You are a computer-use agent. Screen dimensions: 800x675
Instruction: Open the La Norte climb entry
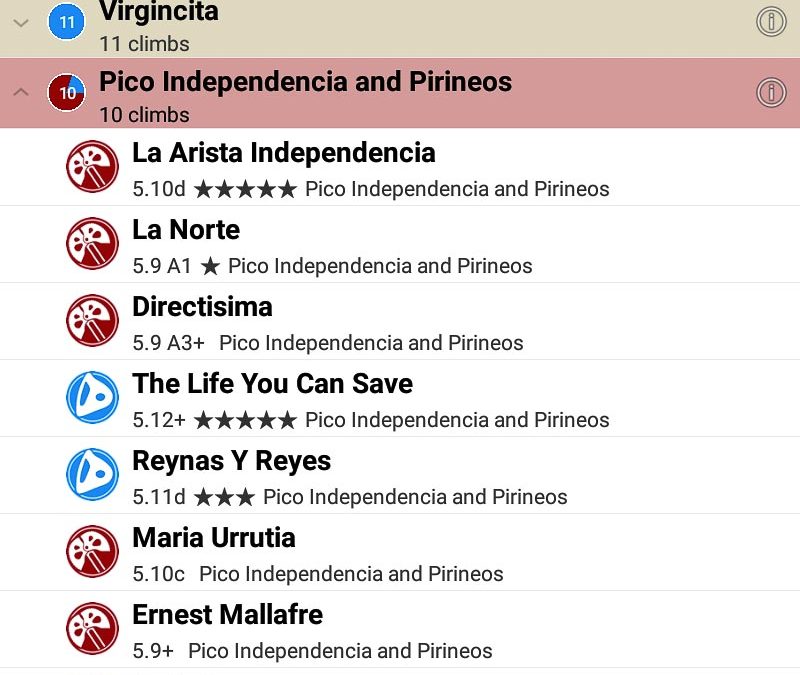click(186, 230)
